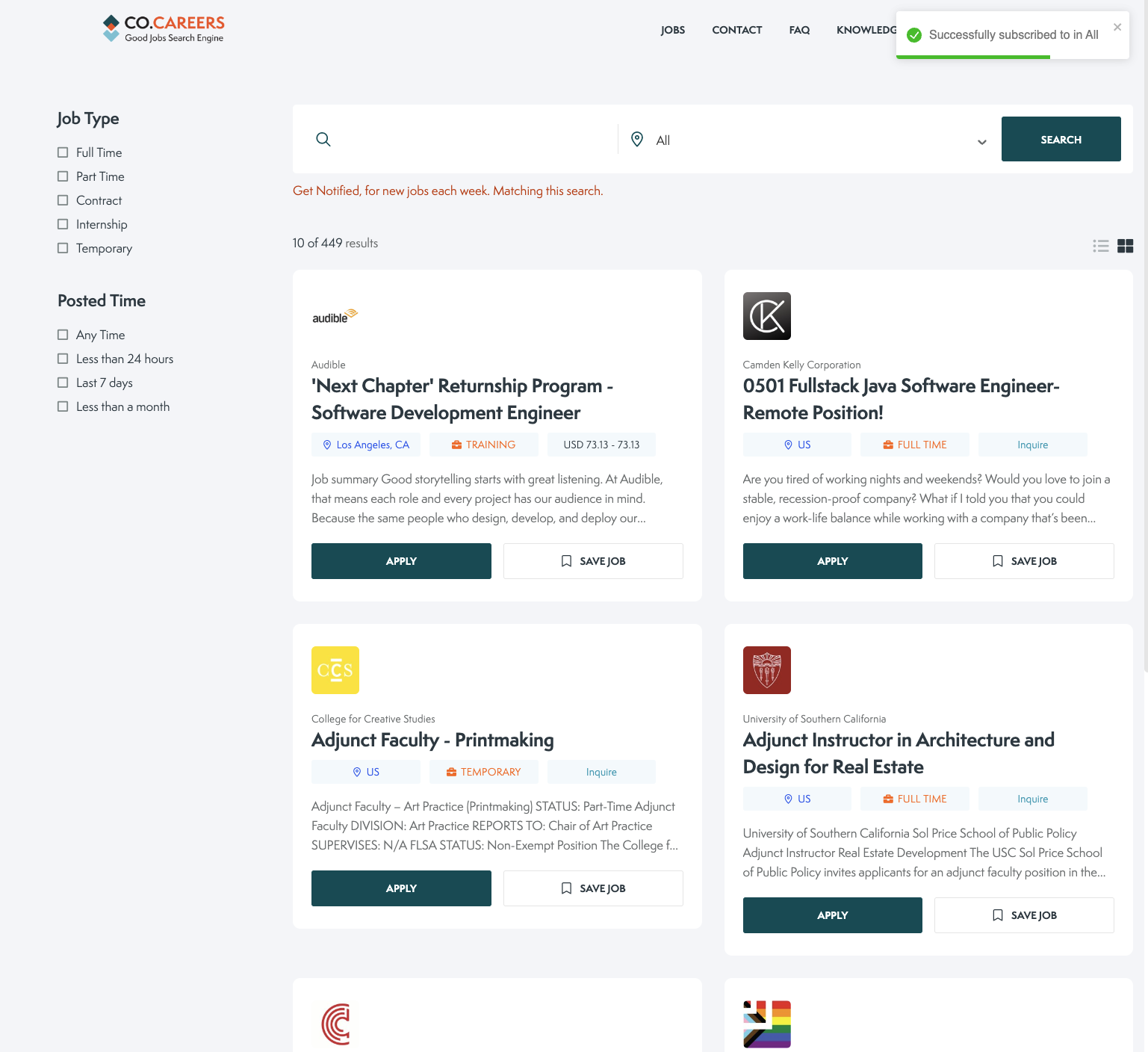Viewport: 1148px width, 1052px height.
Task: Switch to grid view layout
Action: pos(1126,246)
